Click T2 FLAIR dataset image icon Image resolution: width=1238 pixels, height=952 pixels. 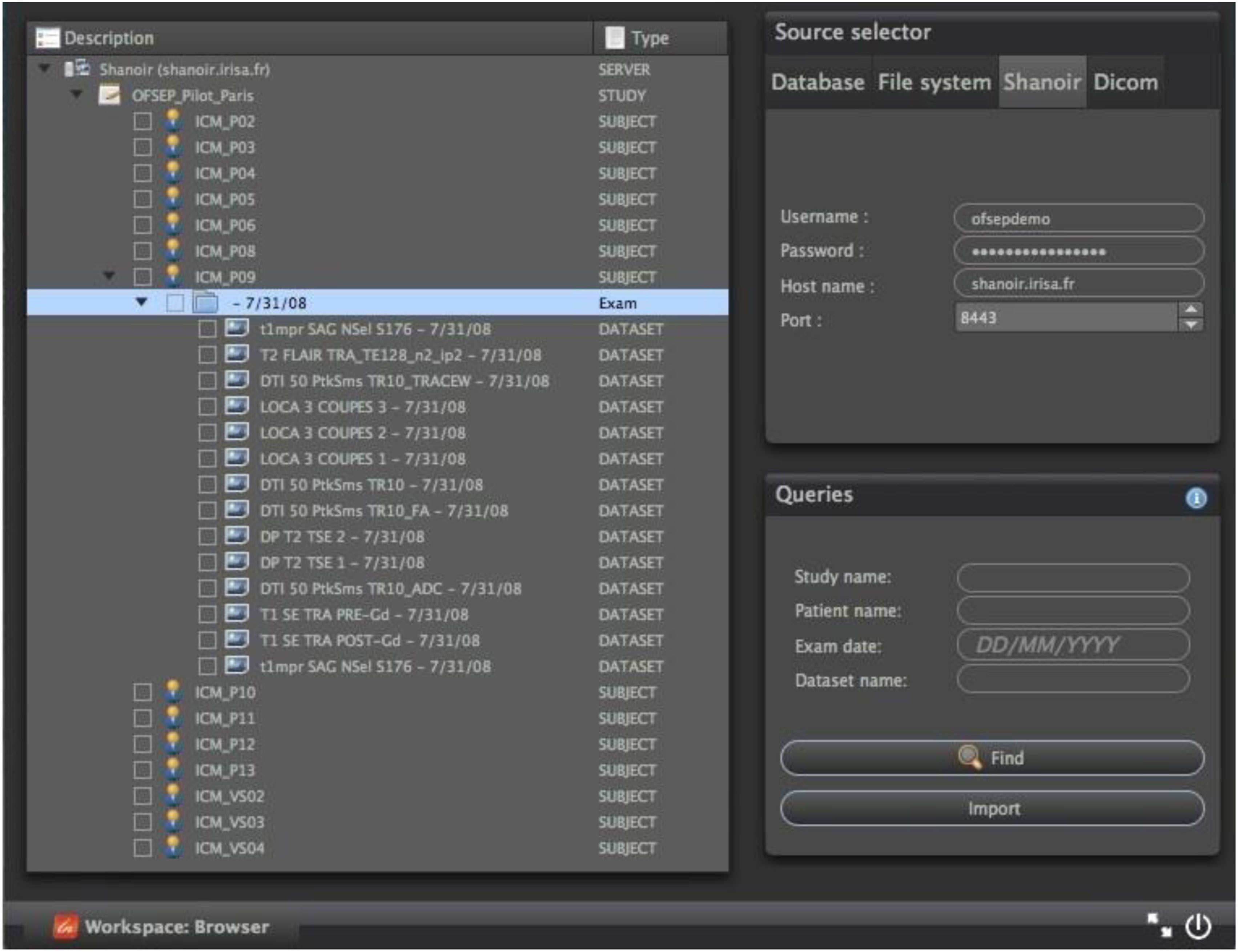(x=237, y=355)
